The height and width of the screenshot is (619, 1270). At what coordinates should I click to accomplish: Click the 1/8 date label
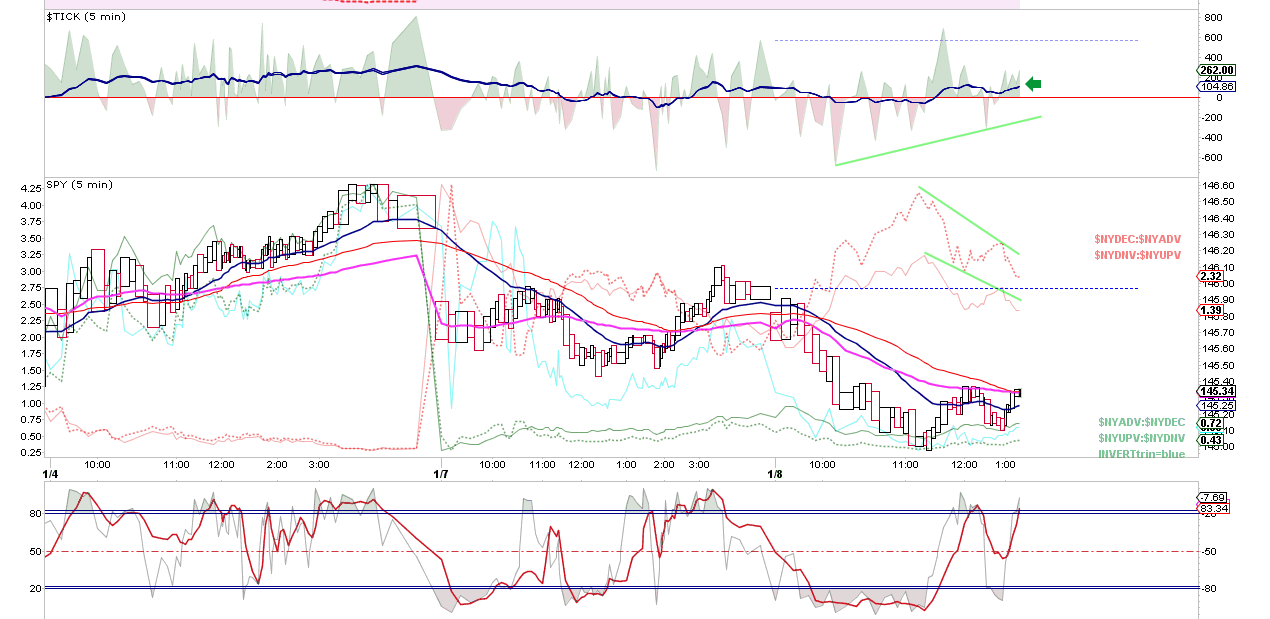[x=775, y=472]
